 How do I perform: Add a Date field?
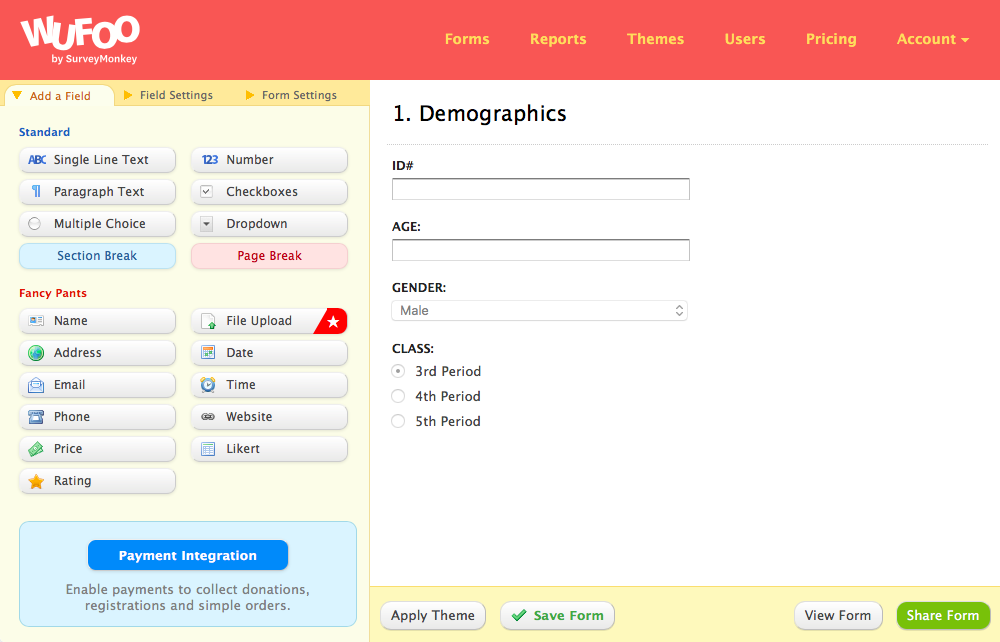269,353
